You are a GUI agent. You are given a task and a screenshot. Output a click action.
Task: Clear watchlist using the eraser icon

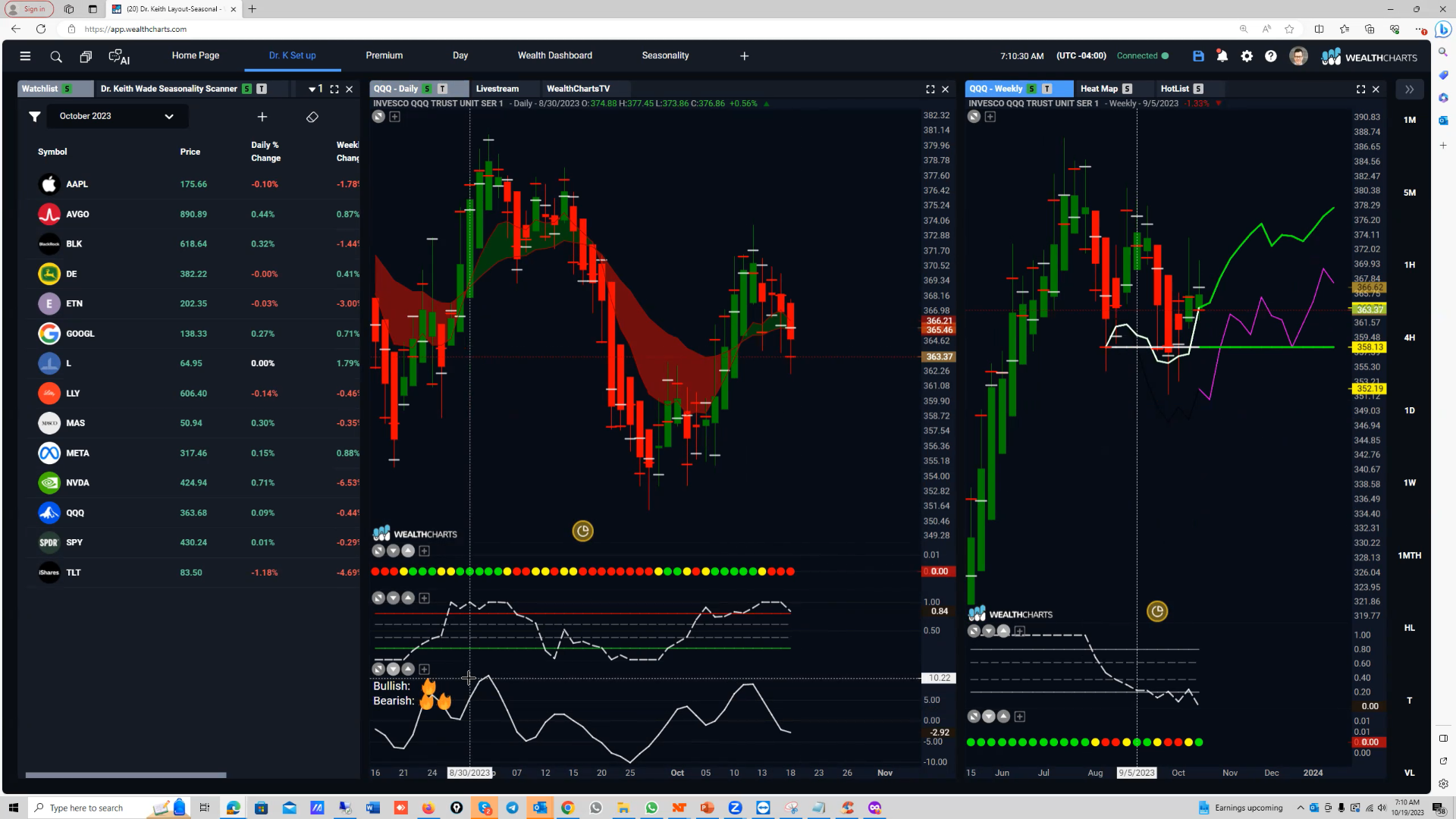click(312, 117)
